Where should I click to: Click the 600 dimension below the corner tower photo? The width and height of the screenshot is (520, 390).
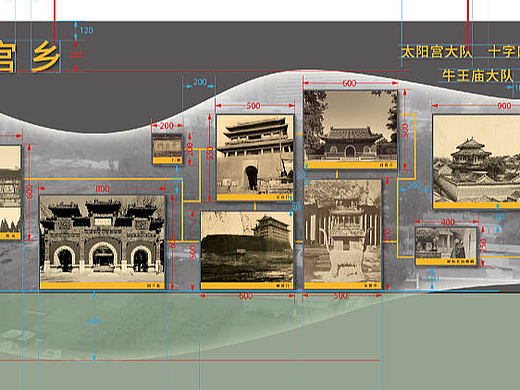tap(246, 296)
